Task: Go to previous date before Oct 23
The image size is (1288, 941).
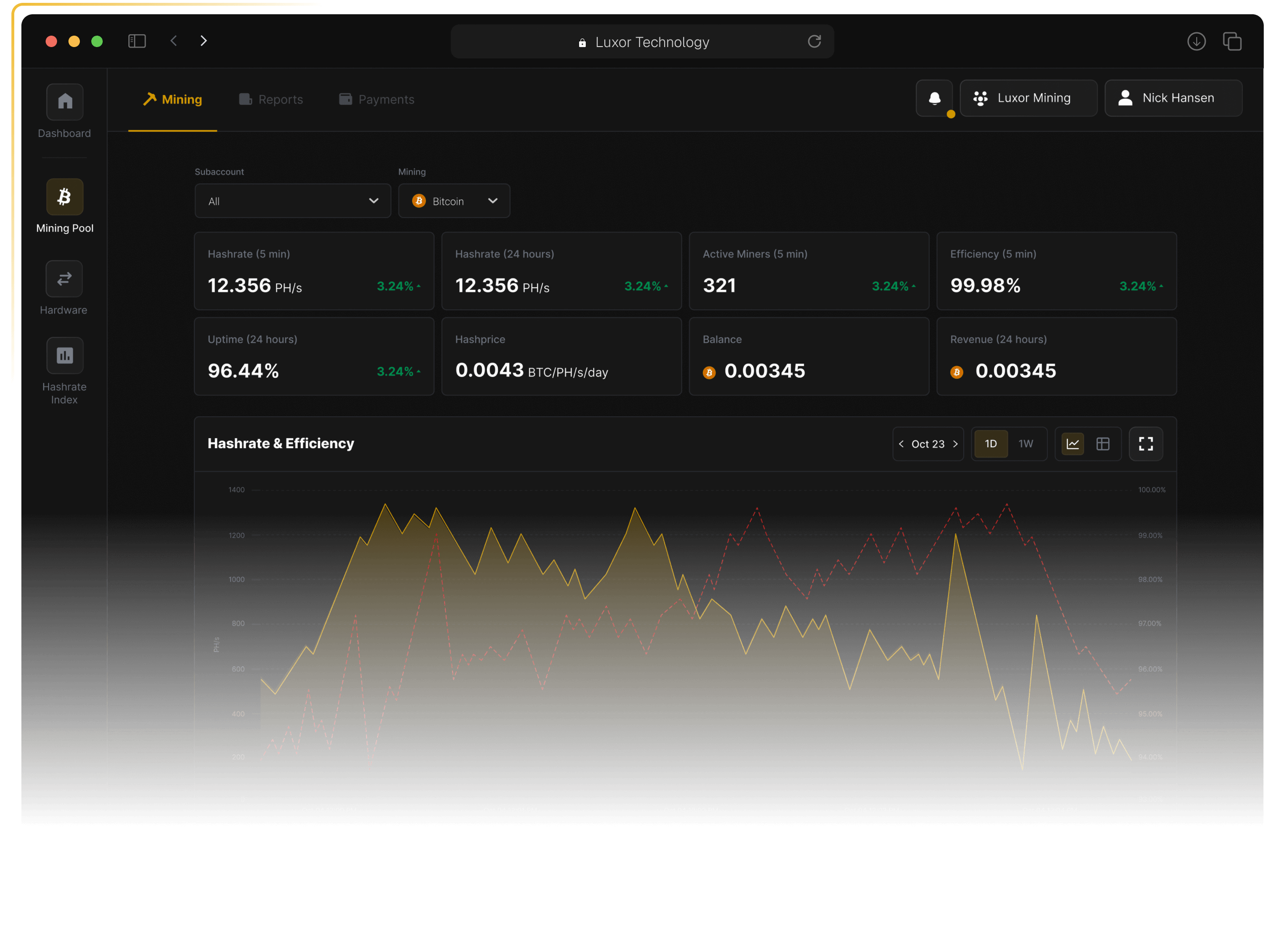Action: coord(901,444)
